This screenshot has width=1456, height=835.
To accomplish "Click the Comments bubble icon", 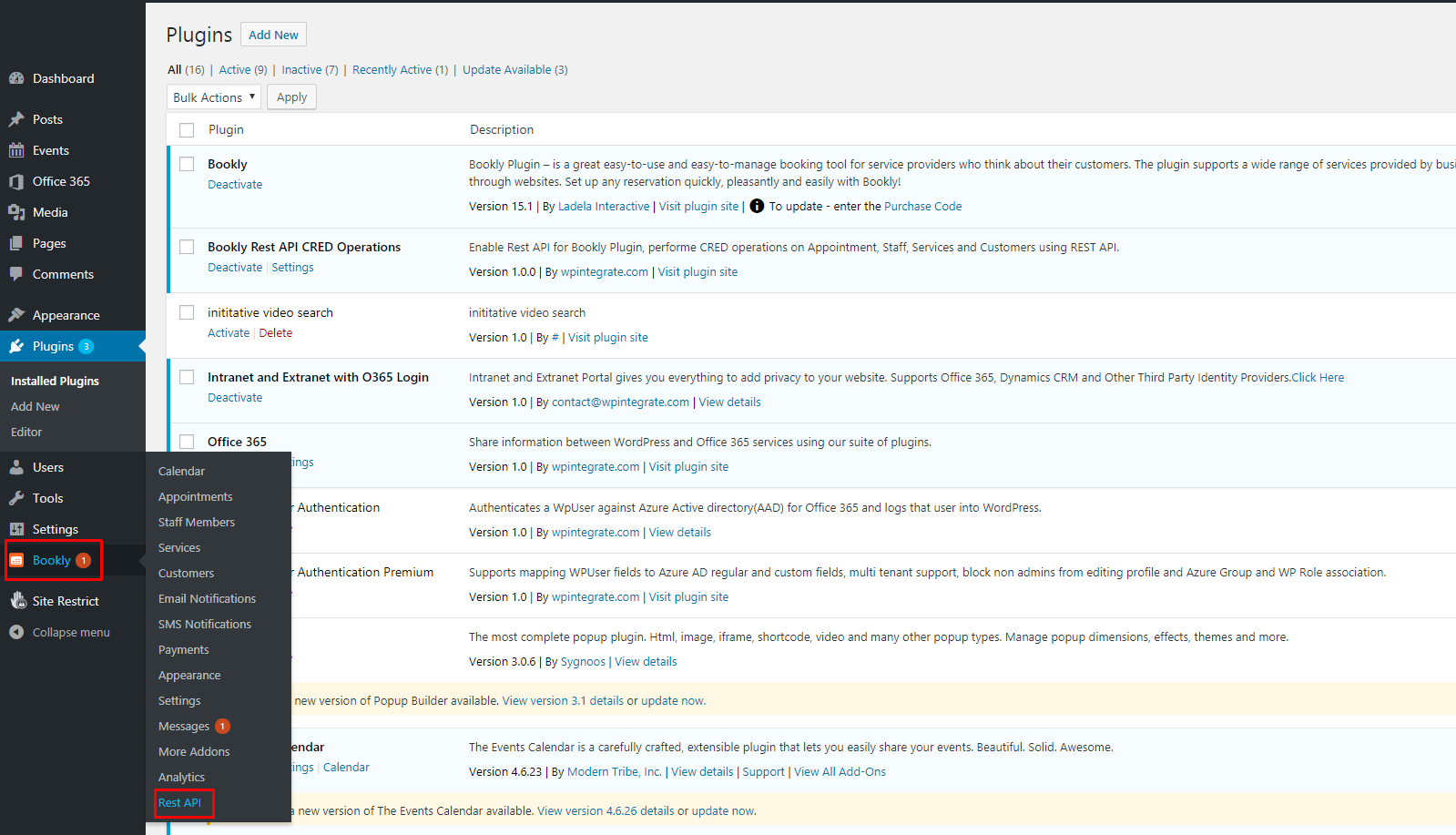I will (16, 274).
